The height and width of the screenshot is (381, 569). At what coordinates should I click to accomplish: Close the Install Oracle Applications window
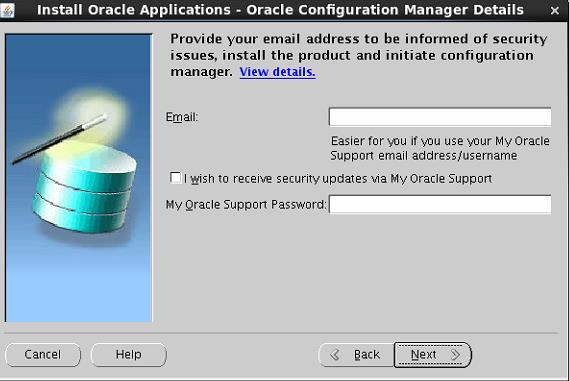pyautogui.click(x=554, y=11)
